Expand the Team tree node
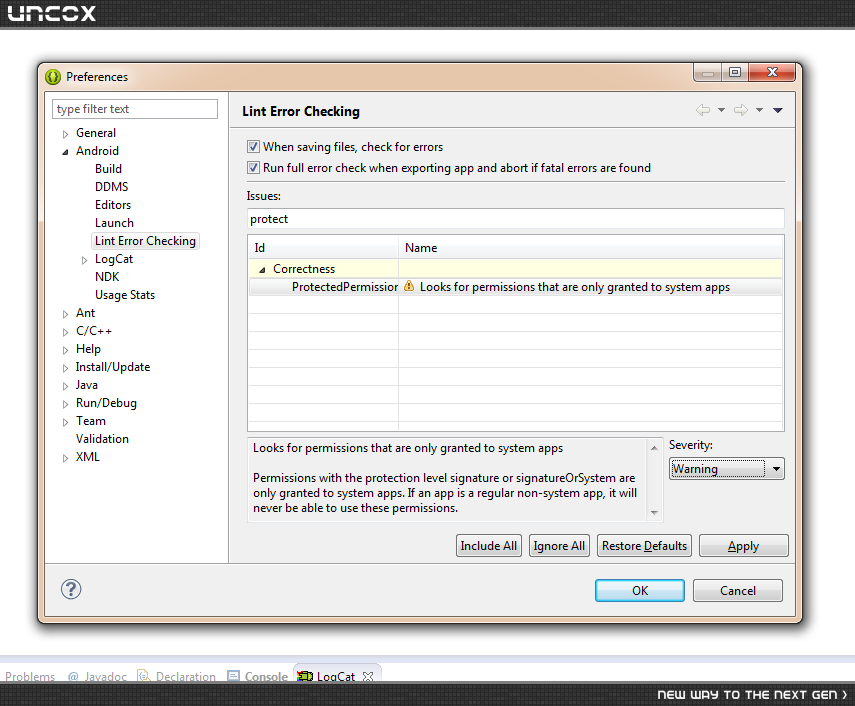Screen dimensions: 855x706 coord(65,422)
